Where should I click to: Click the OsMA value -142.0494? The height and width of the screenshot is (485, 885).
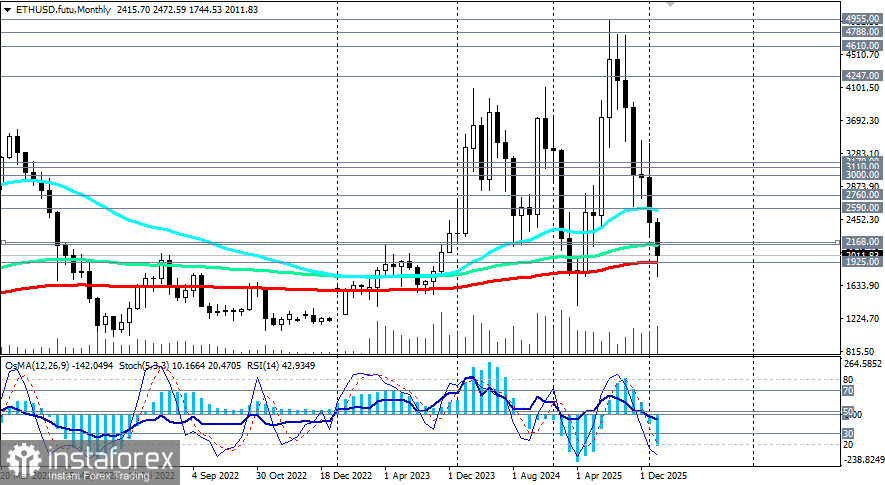tap(92, 366)
